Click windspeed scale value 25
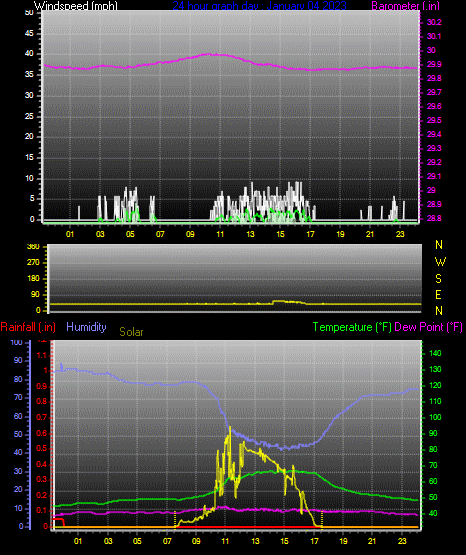The image size is (466, 555). (29, 116)
